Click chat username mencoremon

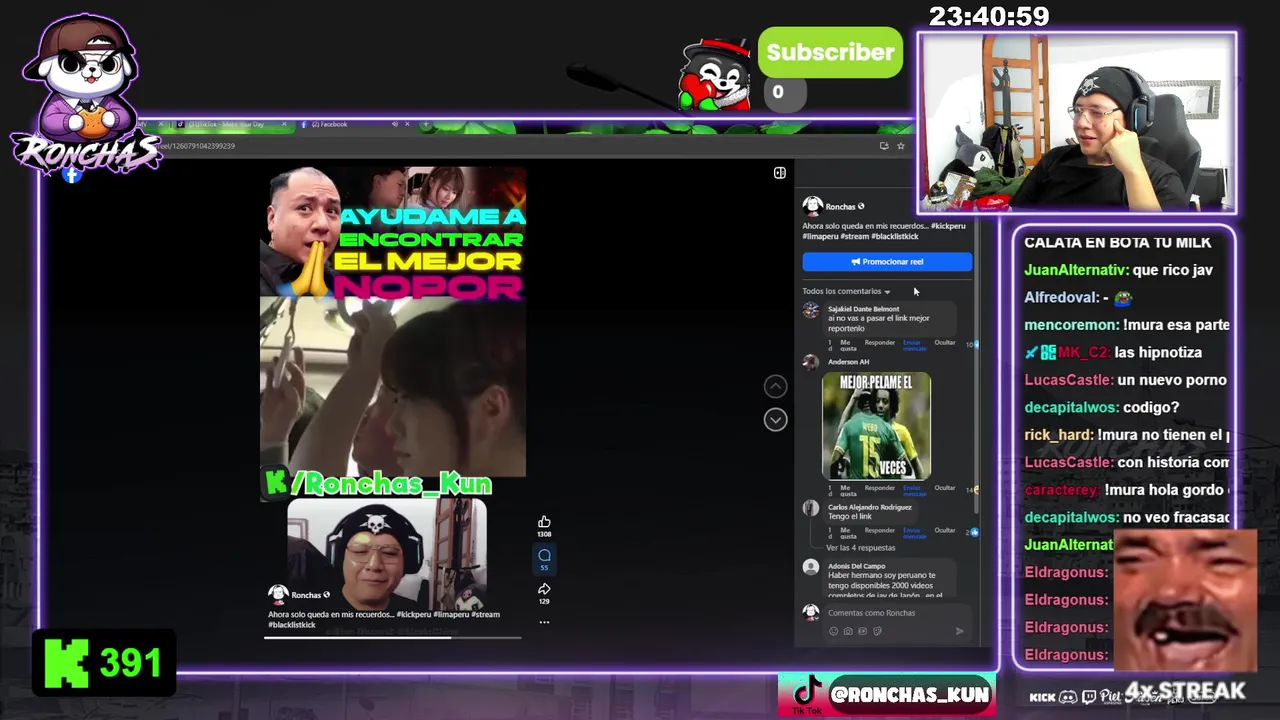click(1070, 325)
